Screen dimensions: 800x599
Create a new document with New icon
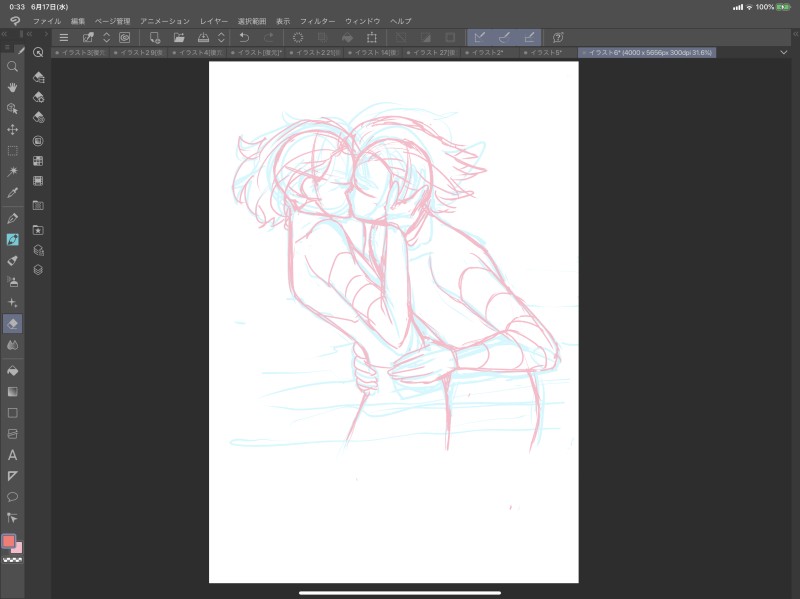pyautogui.click(x=155, y=37)
